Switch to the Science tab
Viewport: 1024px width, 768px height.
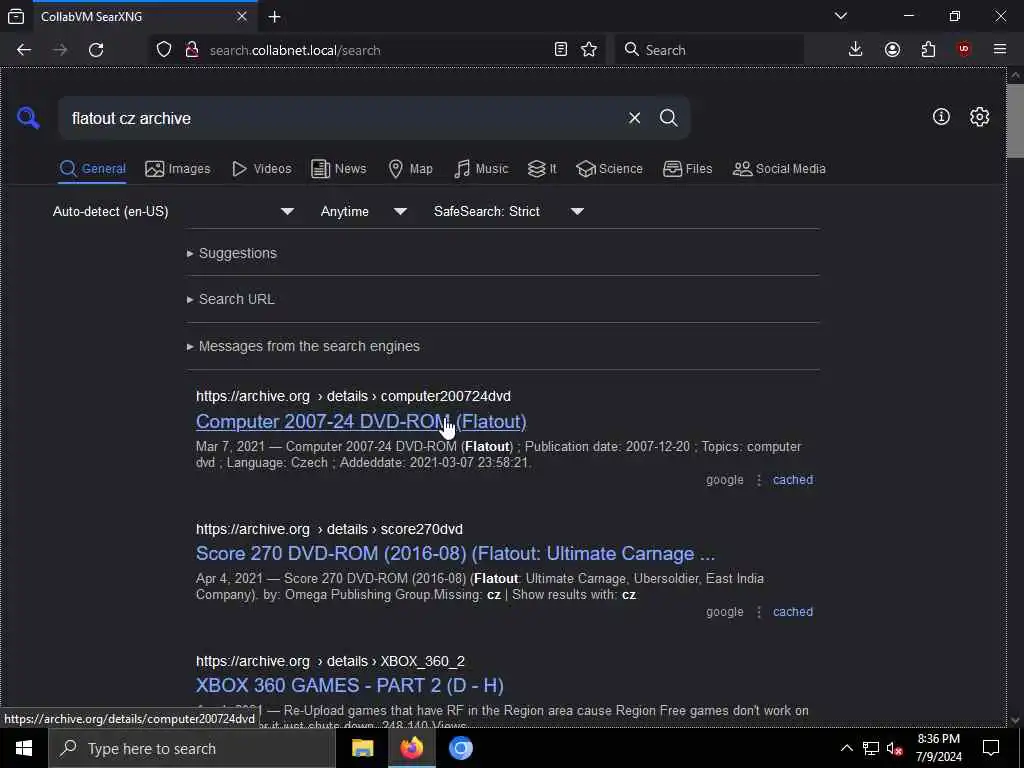point(609,168)
